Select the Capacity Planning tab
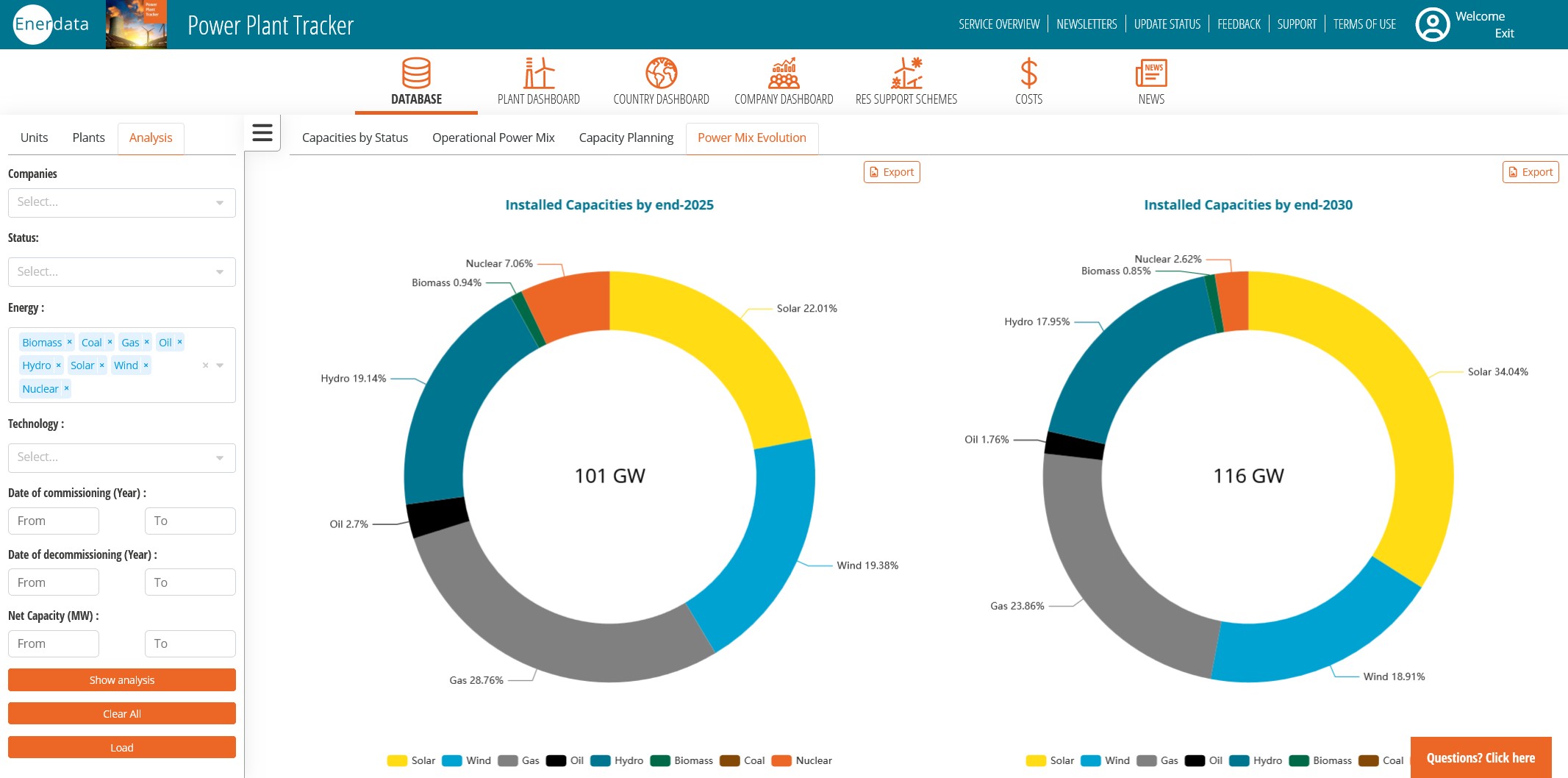This screenshot has width=1568, height=778. pyautogui.click(x=626, y=138)
